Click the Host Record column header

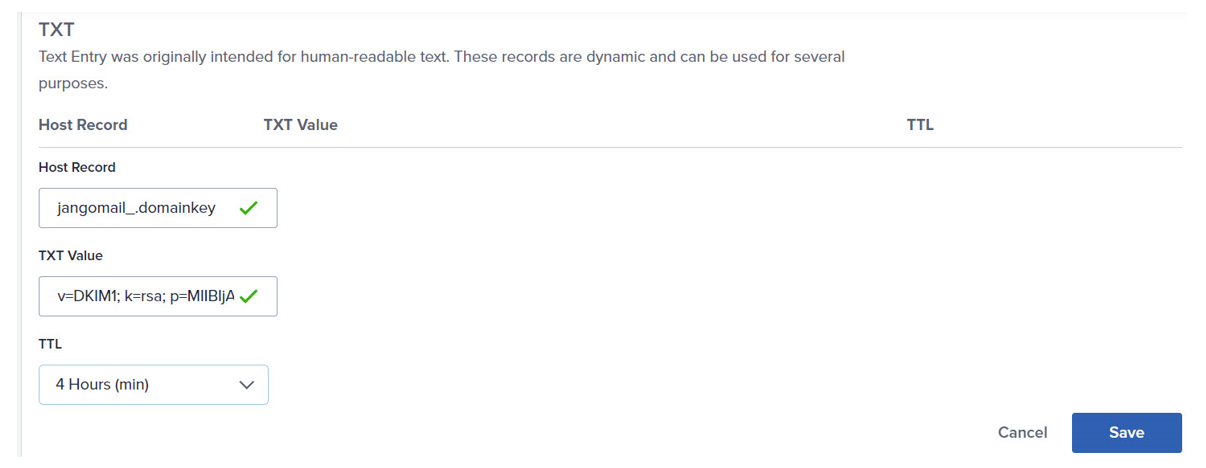[83, 125]
